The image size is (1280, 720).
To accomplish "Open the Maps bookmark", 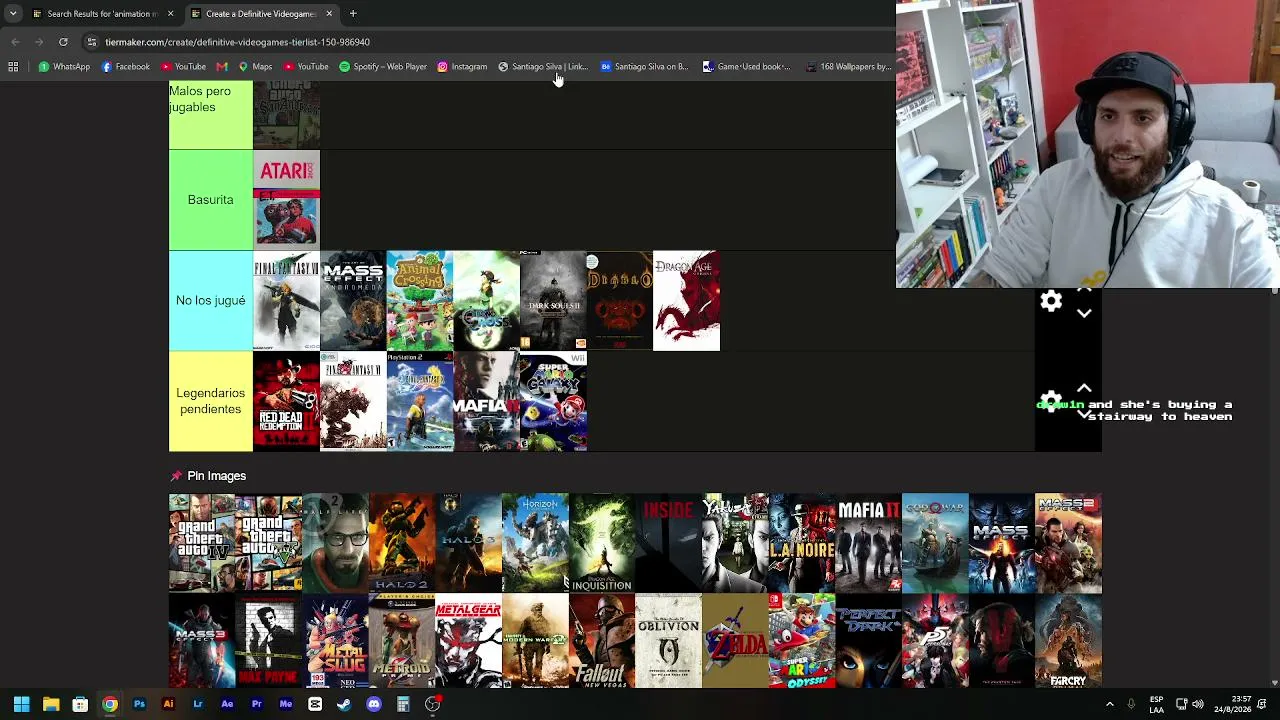I will point(255,67).
